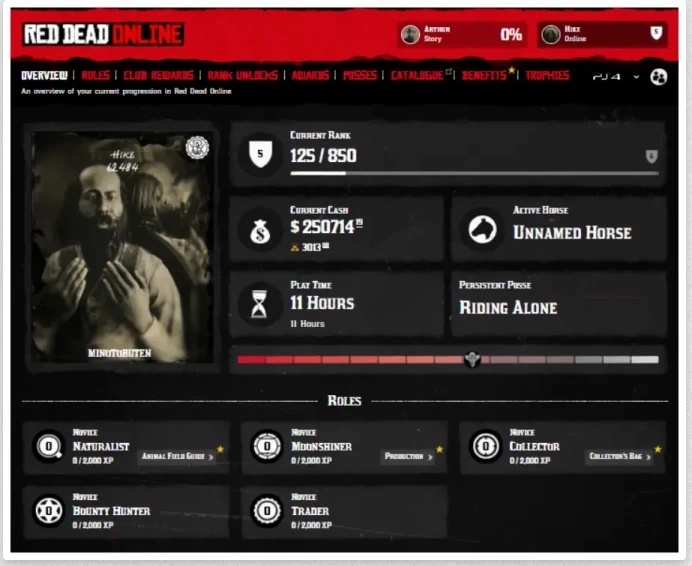This screenshot has width=692, height=566.
Task: Click the Trader role title
Action: pyautogui.click(x=310, y=511)
